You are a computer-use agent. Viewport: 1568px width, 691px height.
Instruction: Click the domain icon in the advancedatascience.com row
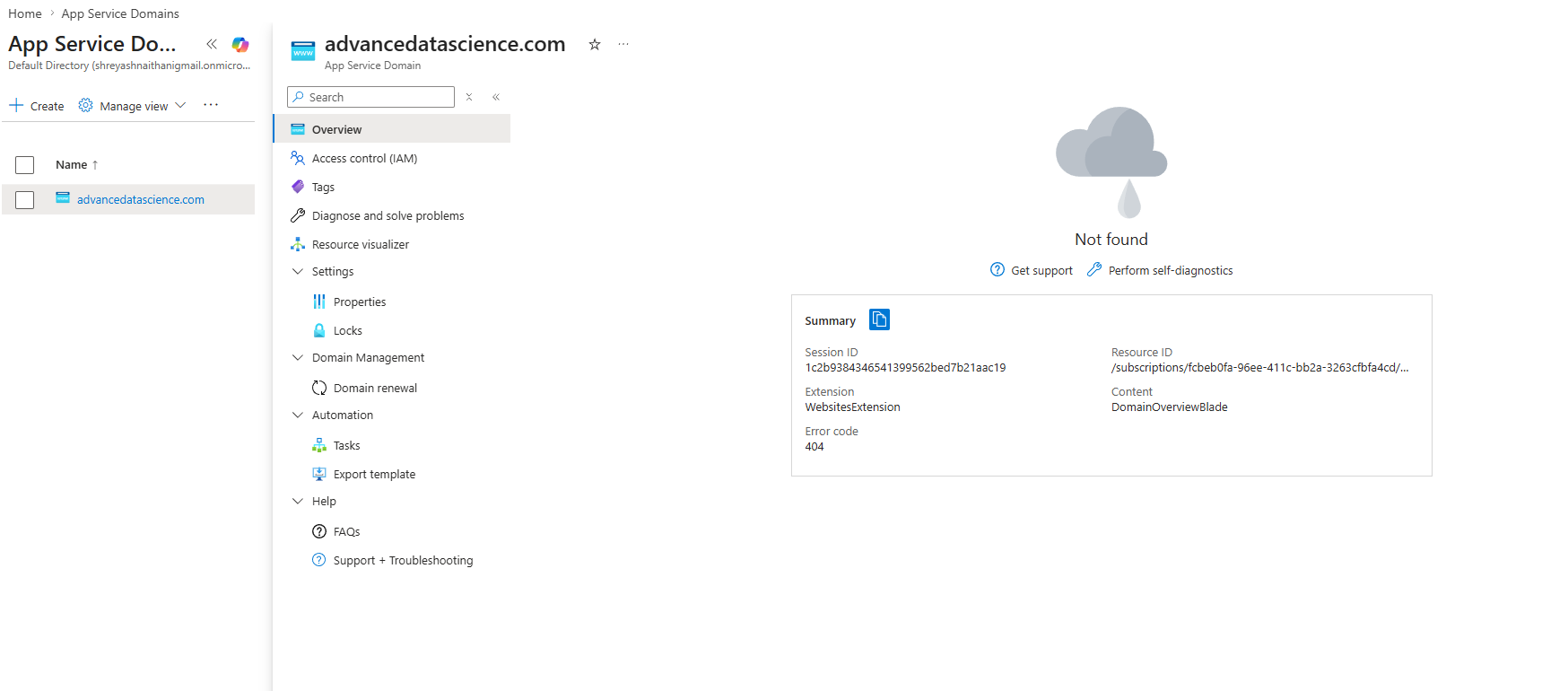tap(63, 198)
